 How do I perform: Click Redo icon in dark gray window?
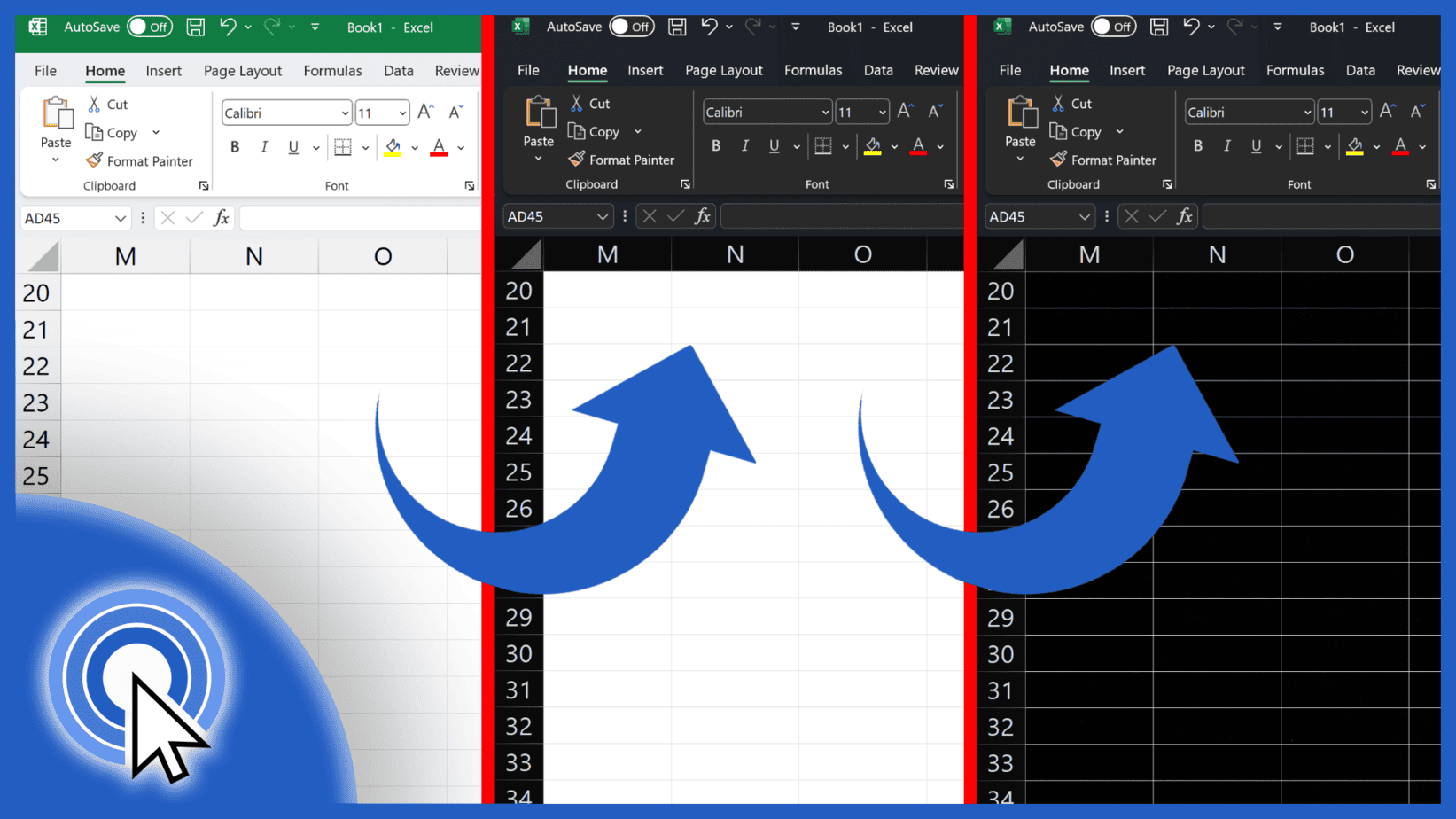(752, 27)
